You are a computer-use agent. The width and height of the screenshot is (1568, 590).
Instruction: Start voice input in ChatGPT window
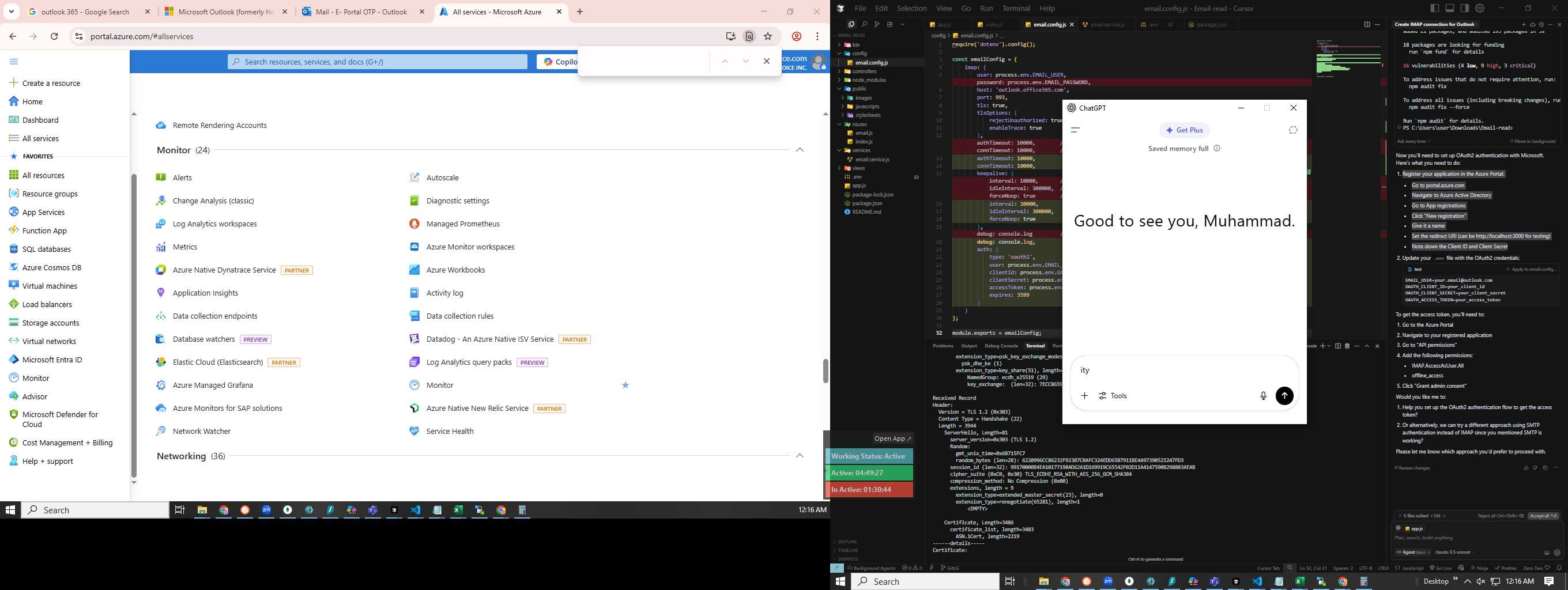coord(1263,396)
